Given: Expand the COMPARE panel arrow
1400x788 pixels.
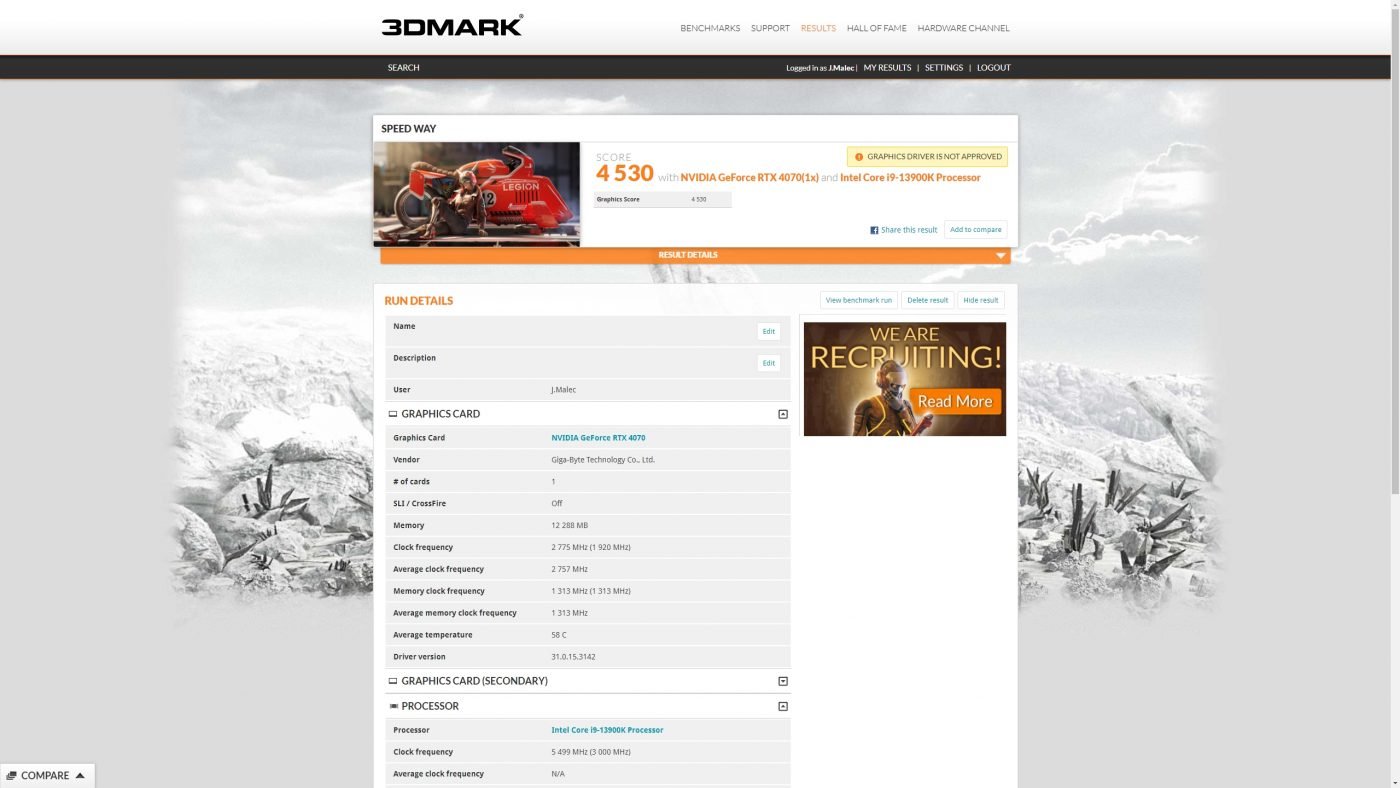Looking at the screenshot, I should tap(80, 776).
